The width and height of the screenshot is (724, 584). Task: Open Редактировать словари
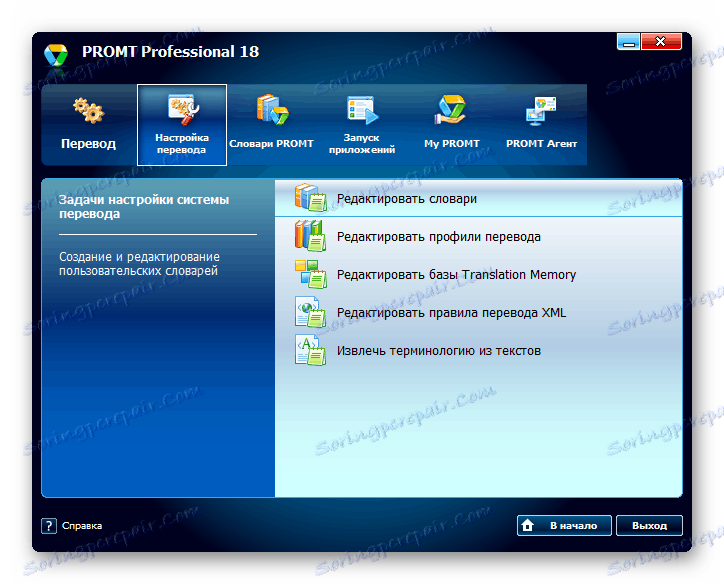478,199
